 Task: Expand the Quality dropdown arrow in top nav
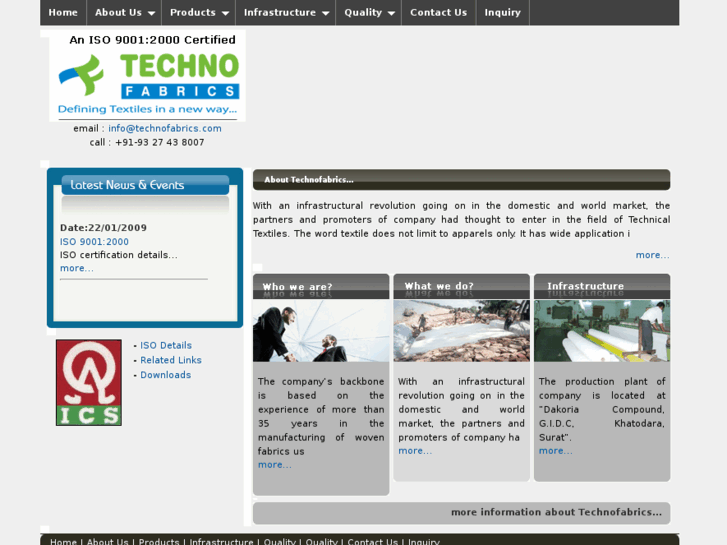tap(391, 13)
